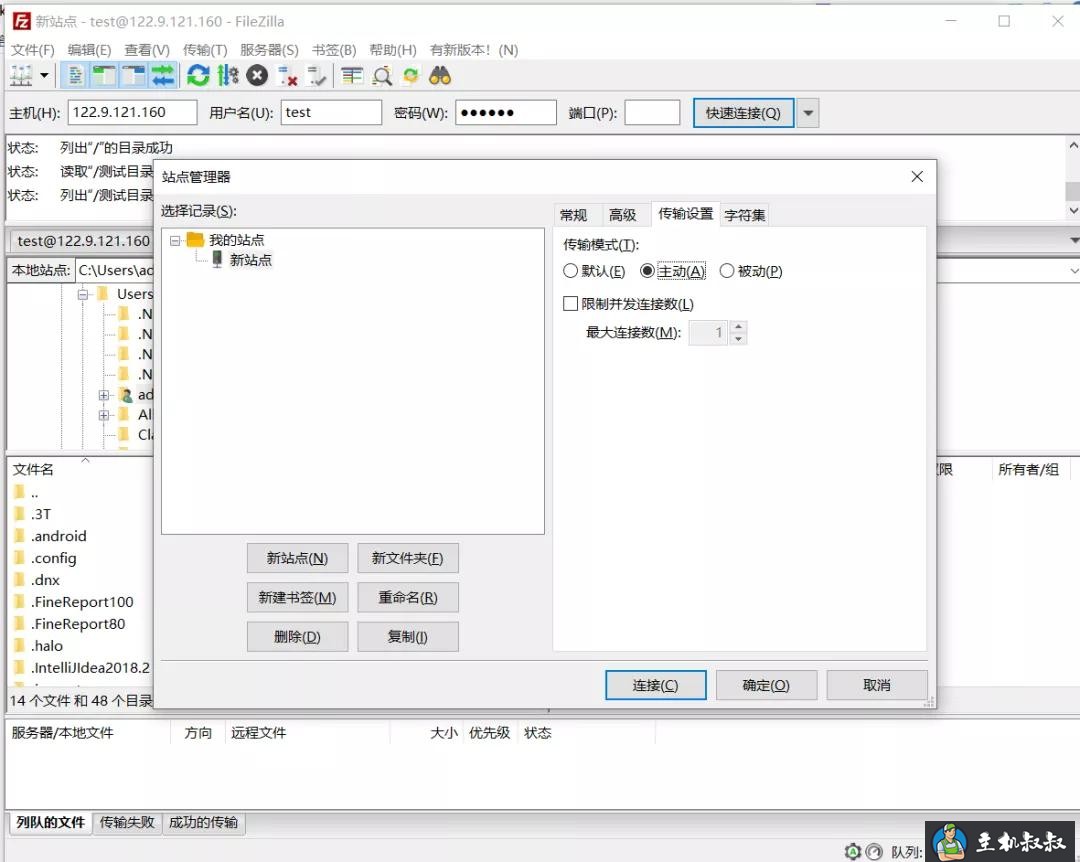Decrease the 最大连接数 spinner value

(738, 338)
